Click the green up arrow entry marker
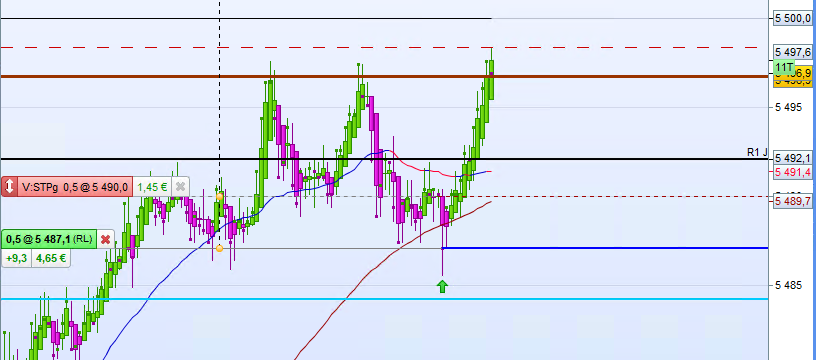 [442, 286]
